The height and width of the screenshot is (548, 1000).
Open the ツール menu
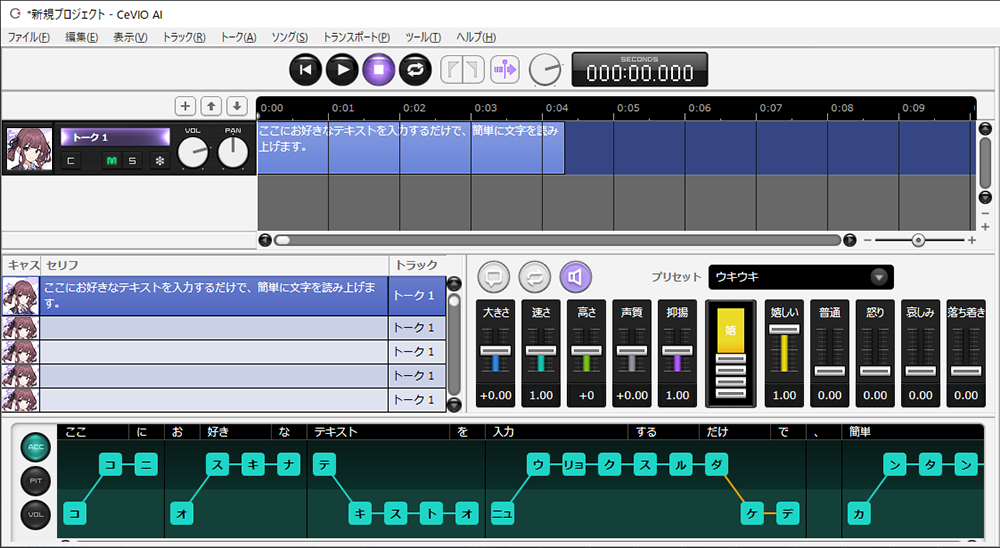tap(423, 37)
